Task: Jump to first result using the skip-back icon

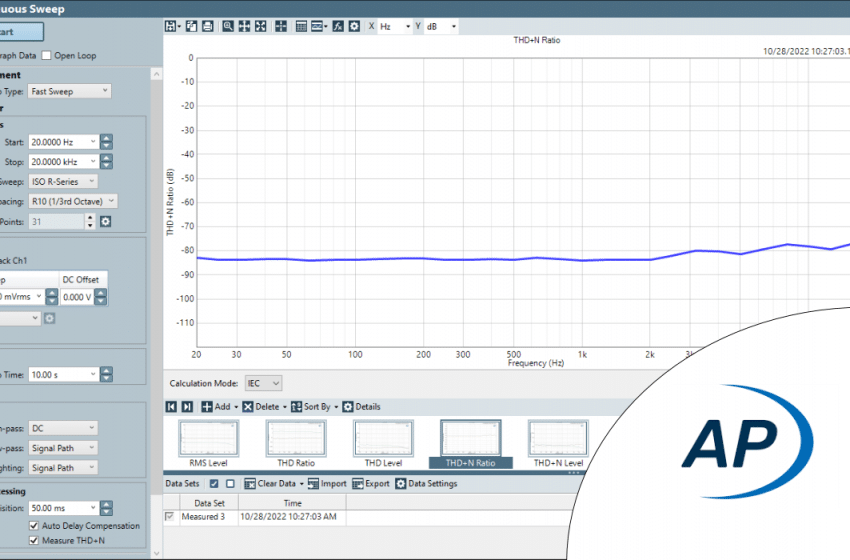Action: coord(171,407)
